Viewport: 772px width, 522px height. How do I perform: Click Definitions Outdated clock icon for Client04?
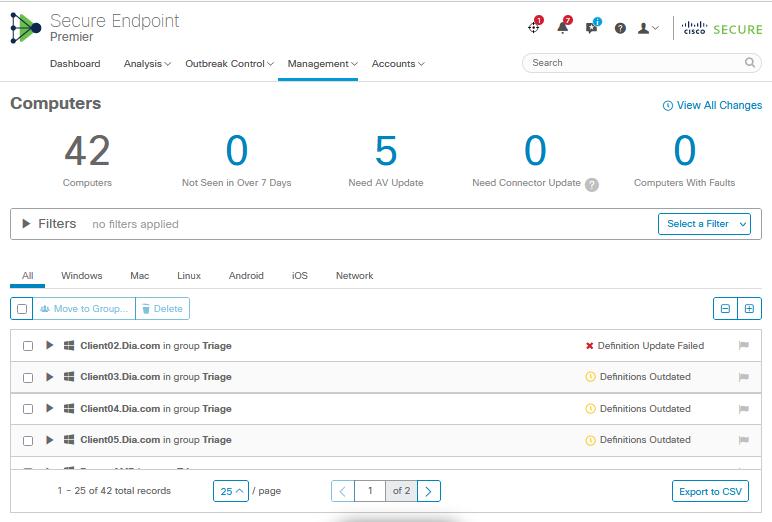point(590,409)
